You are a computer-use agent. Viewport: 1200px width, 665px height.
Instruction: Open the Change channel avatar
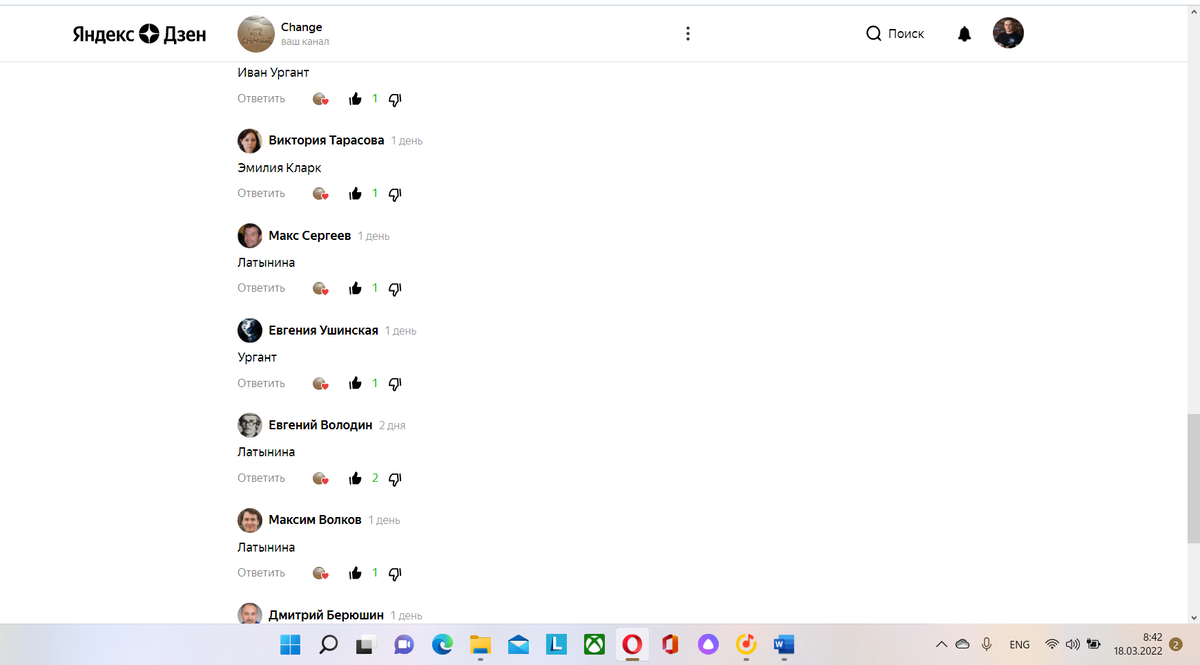(x=256, y=34)
